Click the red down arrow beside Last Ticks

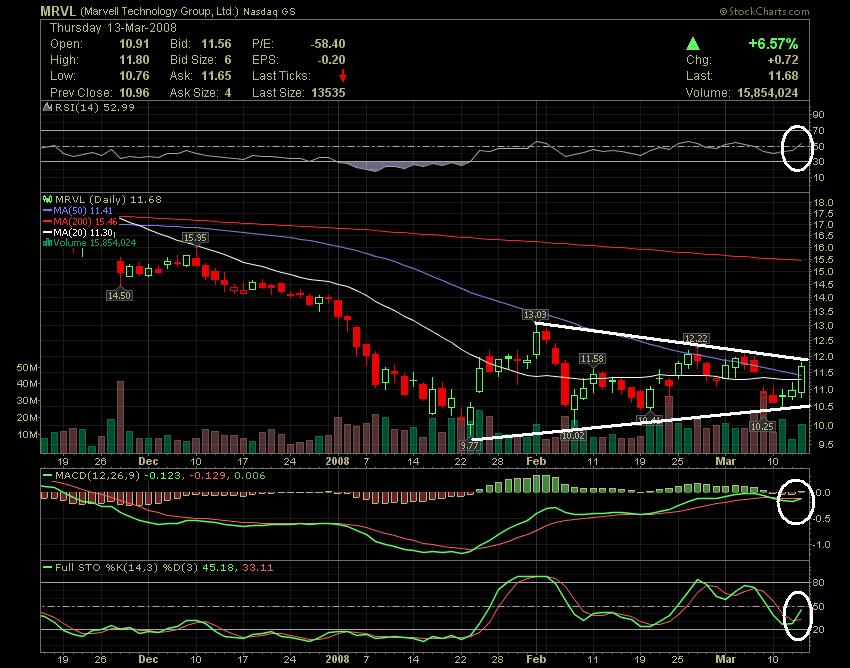(x=343, y=76)
